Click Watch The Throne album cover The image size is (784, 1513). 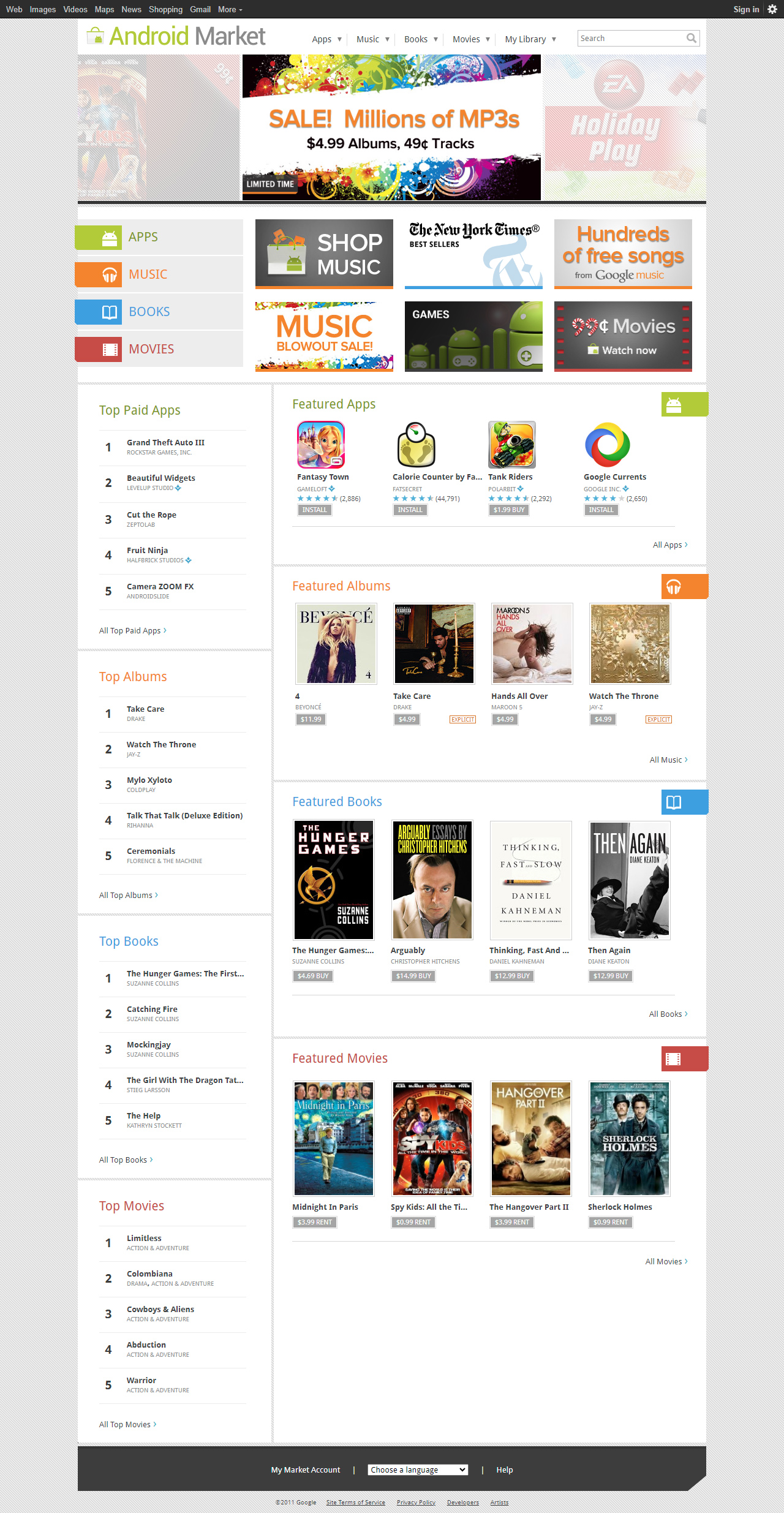(x=630, y=644)
